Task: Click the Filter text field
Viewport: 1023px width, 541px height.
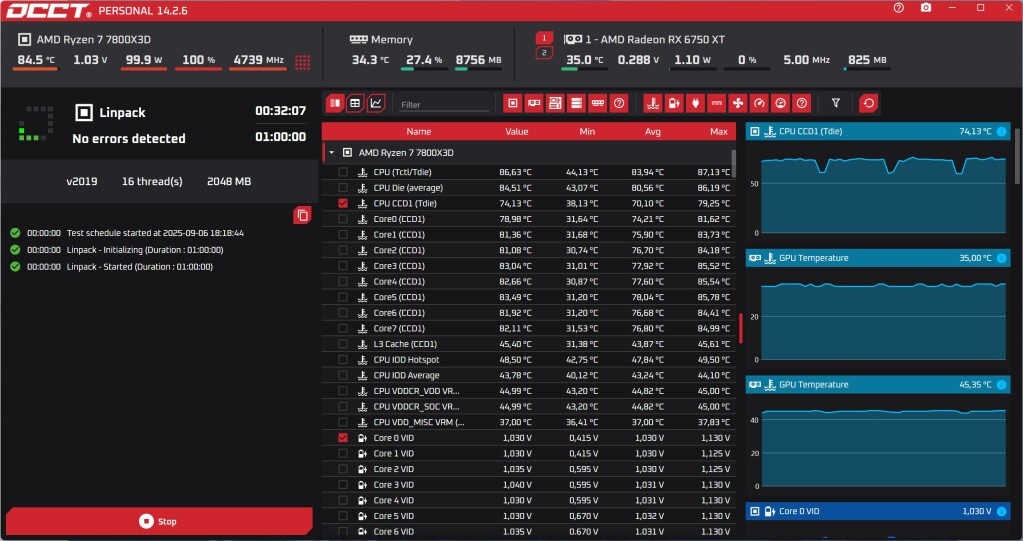Action: pos(444,104)
